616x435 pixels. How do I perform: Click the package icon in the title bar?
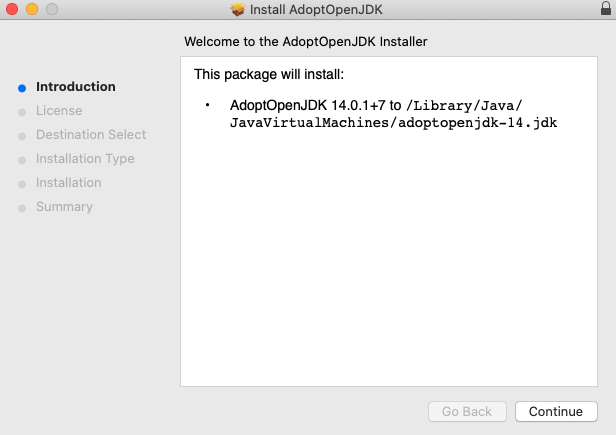[x=237, y=10]
